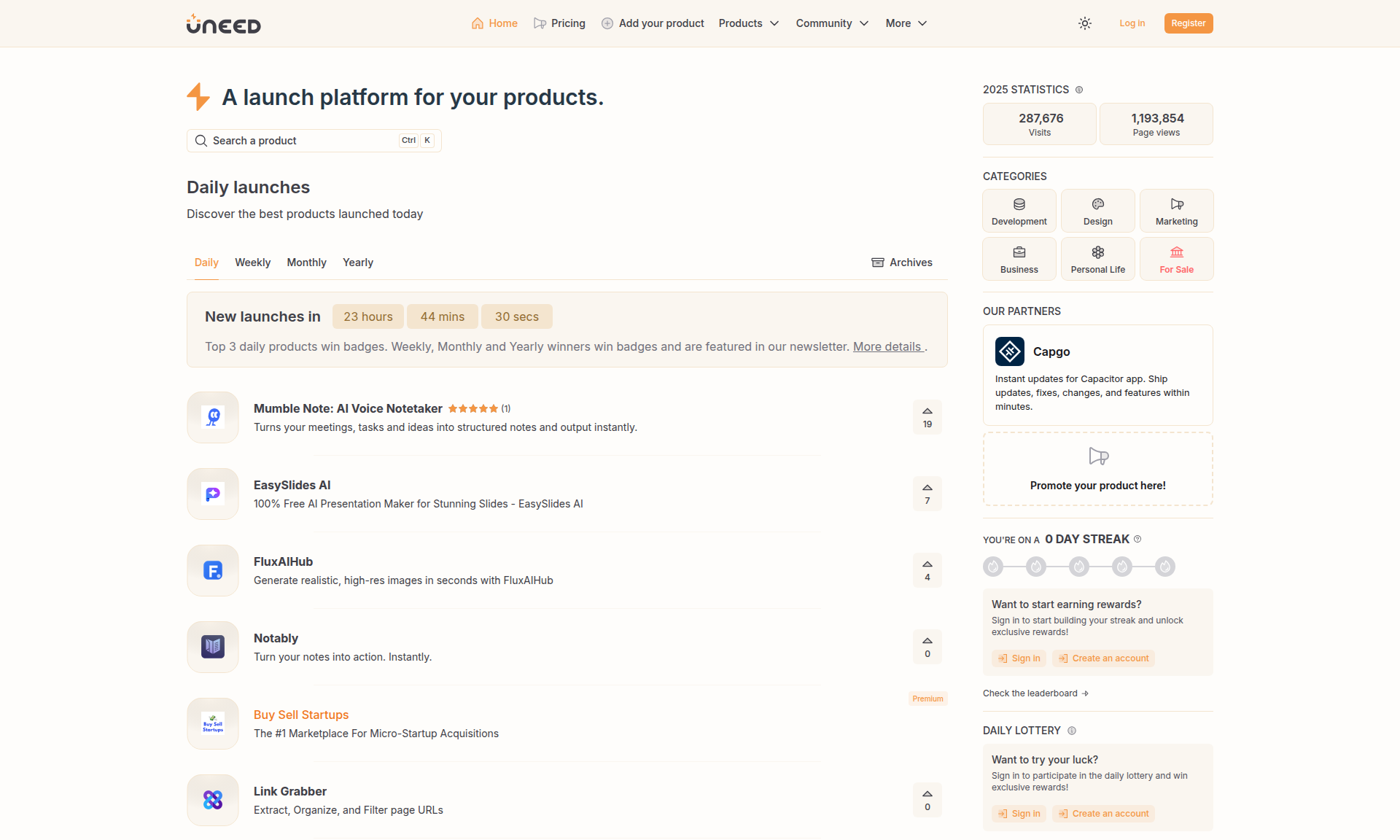Open the Link Grabber title link
The height and width of the screenshot is (840, 1400).
click(x=290, y=791)
